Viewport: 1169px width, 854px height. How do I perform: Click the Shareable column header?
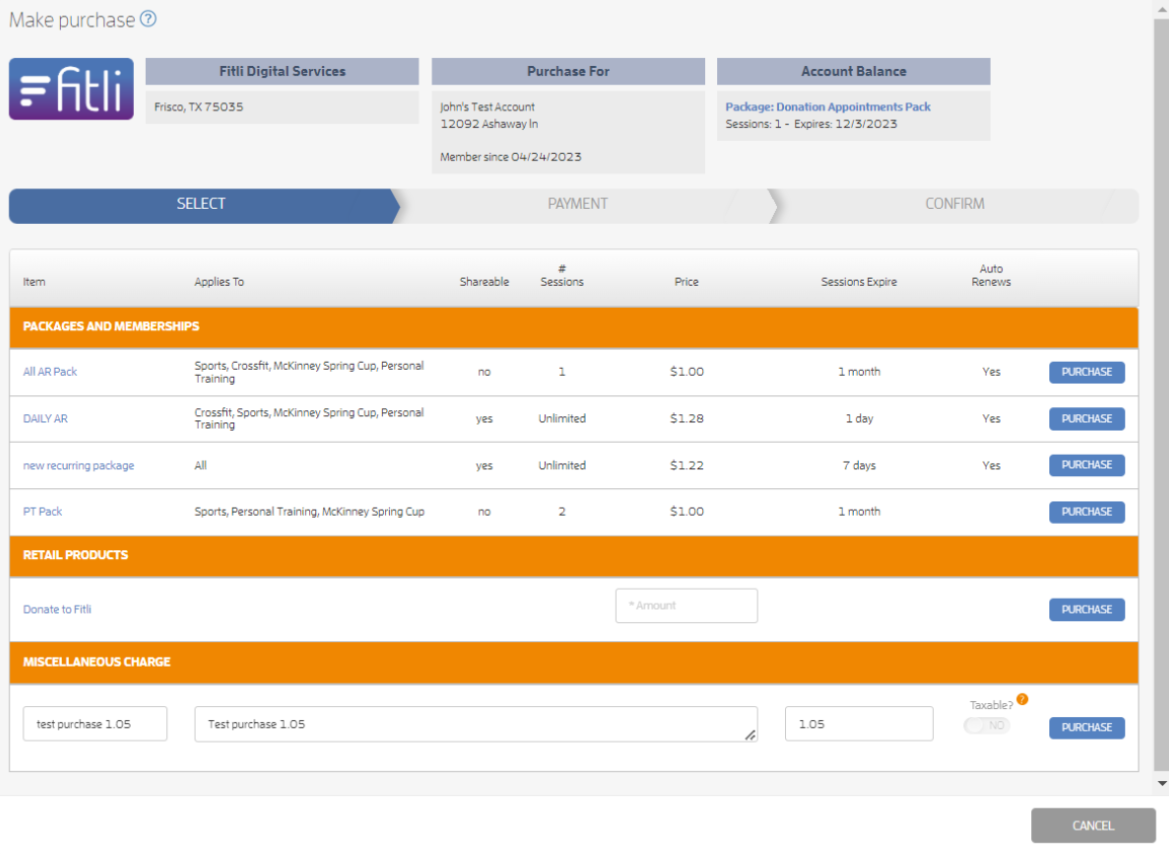pyautogui.click(x=485, y=282)
